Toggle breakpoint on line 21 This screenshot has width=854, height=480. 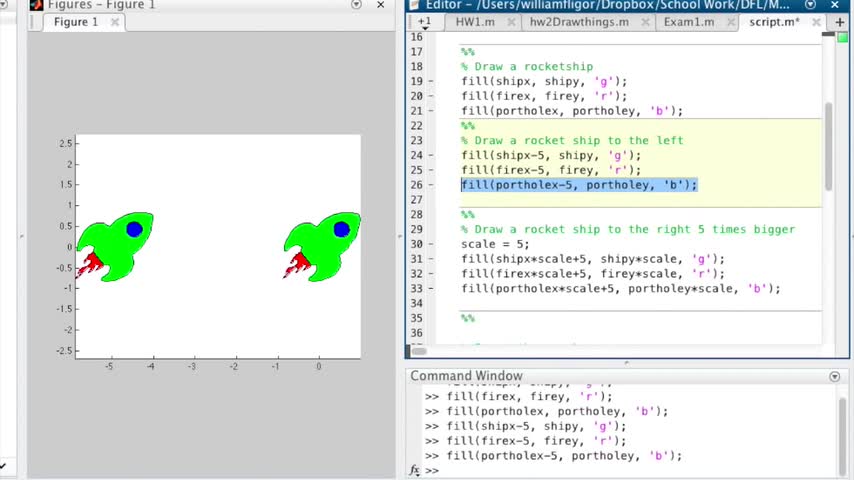coord(431,111)
